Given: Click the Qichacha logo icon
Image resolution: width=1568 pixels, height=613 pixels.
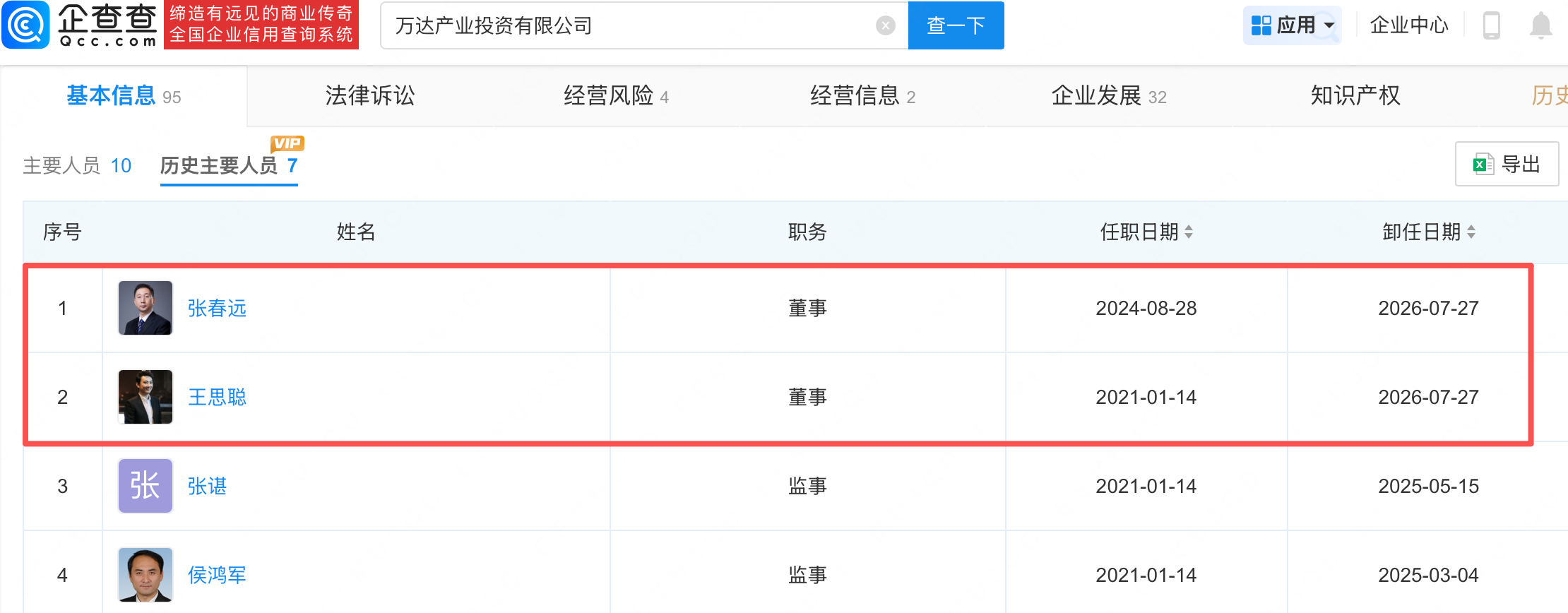Looking at the screenshot, I should pyautogui.click(x=26, y=25).
